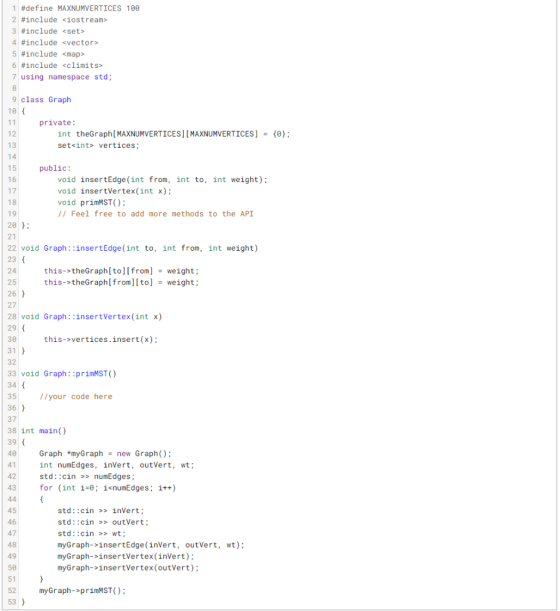Click the 'public:' keyword
The width and height of the screenshot is (560, 611).
point(55,168)
